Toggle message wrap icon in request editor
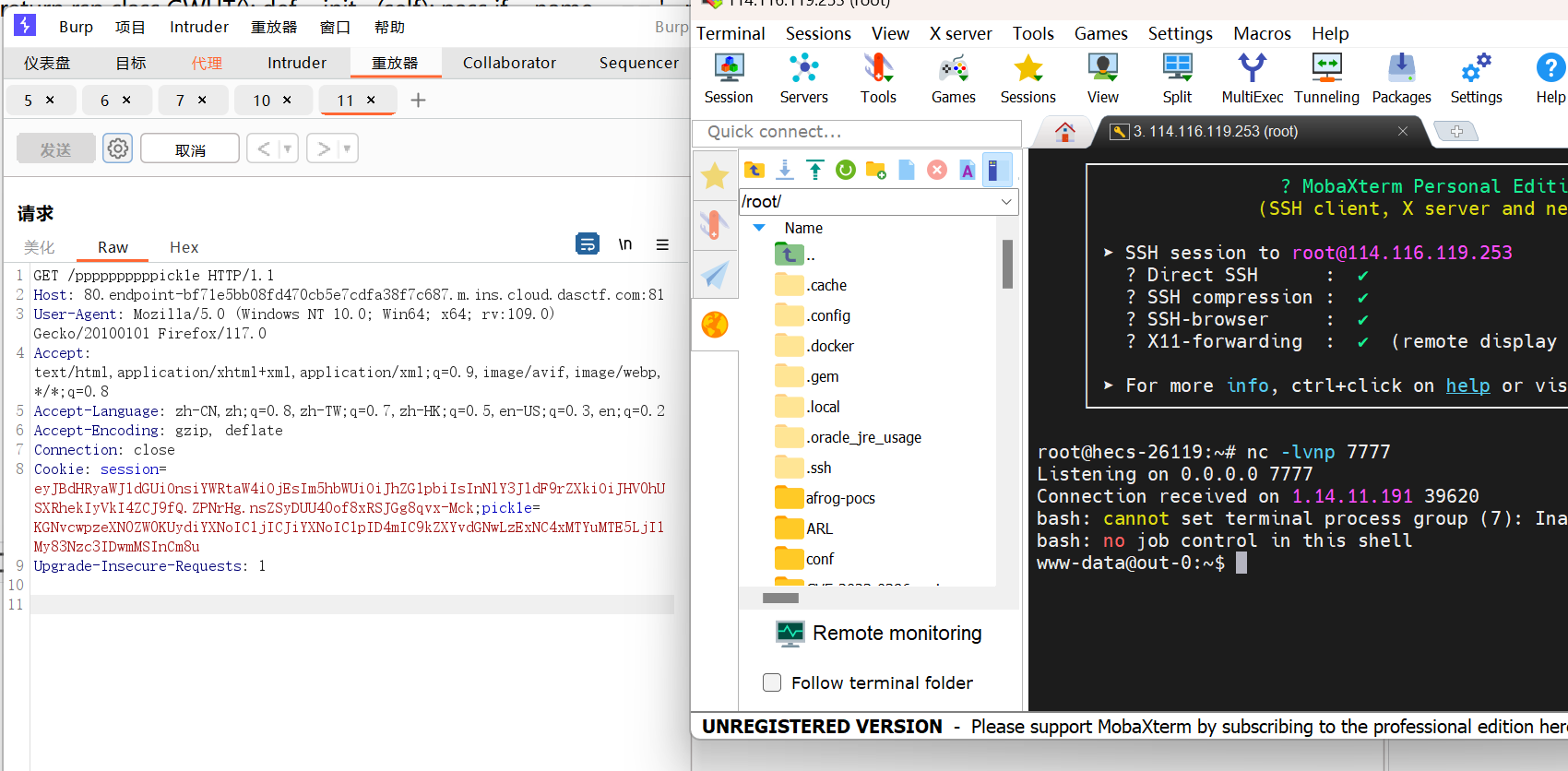1568x771 pixels. tap(588, 243)
